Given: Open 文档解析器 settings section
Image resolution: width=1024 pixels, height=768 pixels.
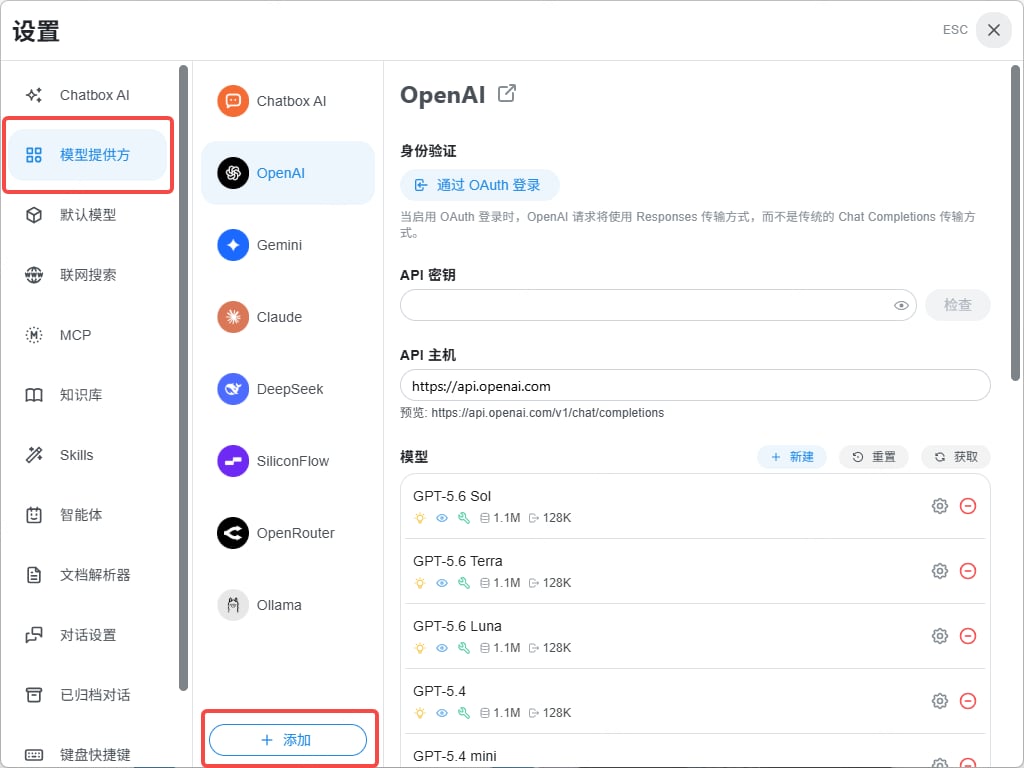Looking at the screenshot, I should [88, 575].
